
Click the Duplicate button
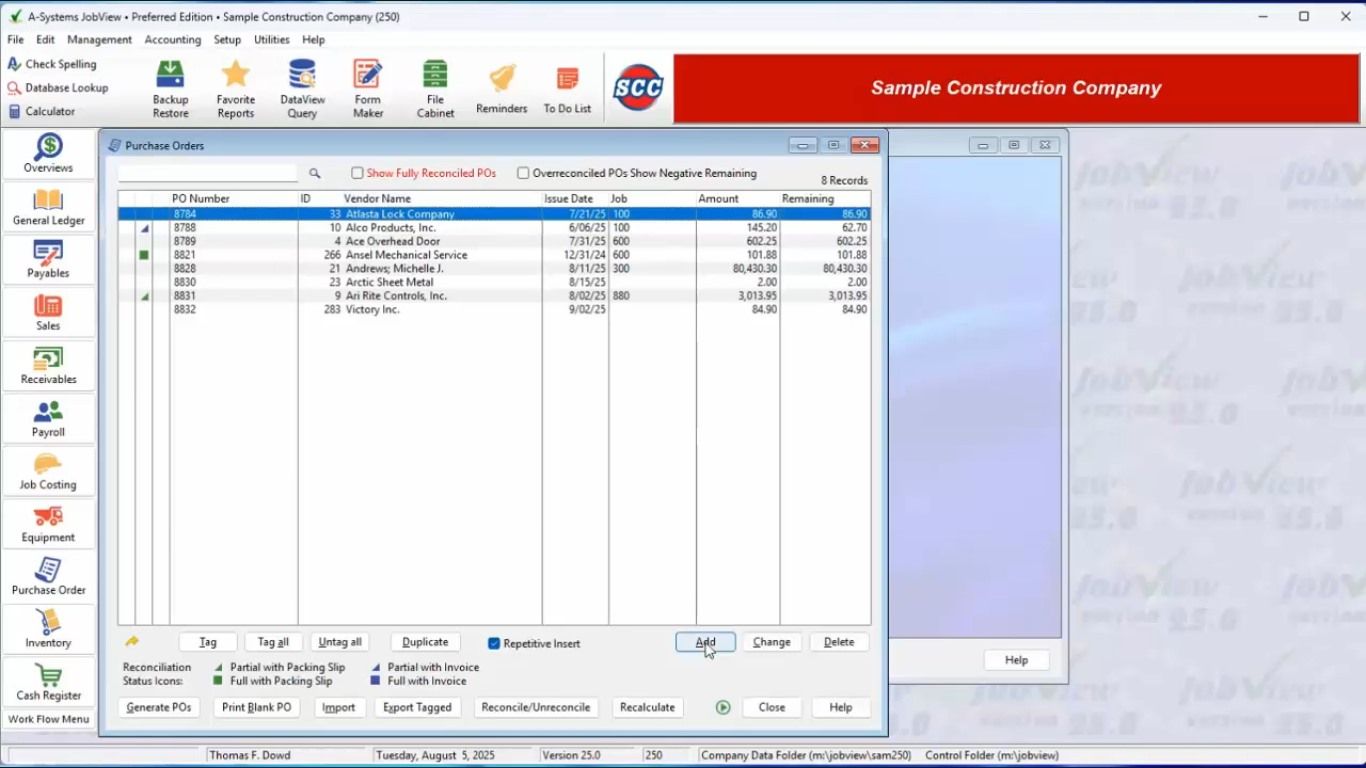click(425, 642)
